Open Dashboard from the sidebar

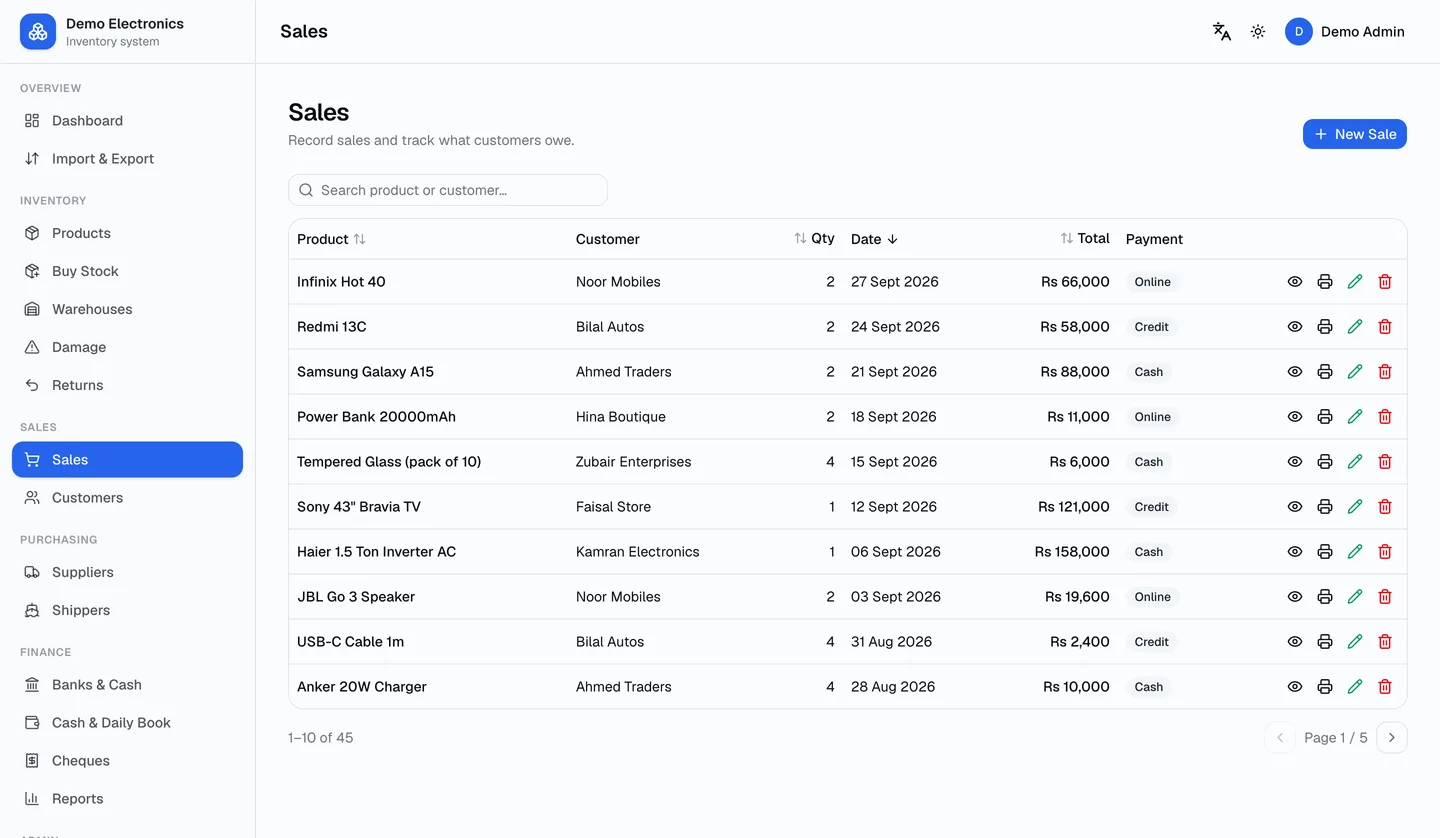[x=127, y=121]
